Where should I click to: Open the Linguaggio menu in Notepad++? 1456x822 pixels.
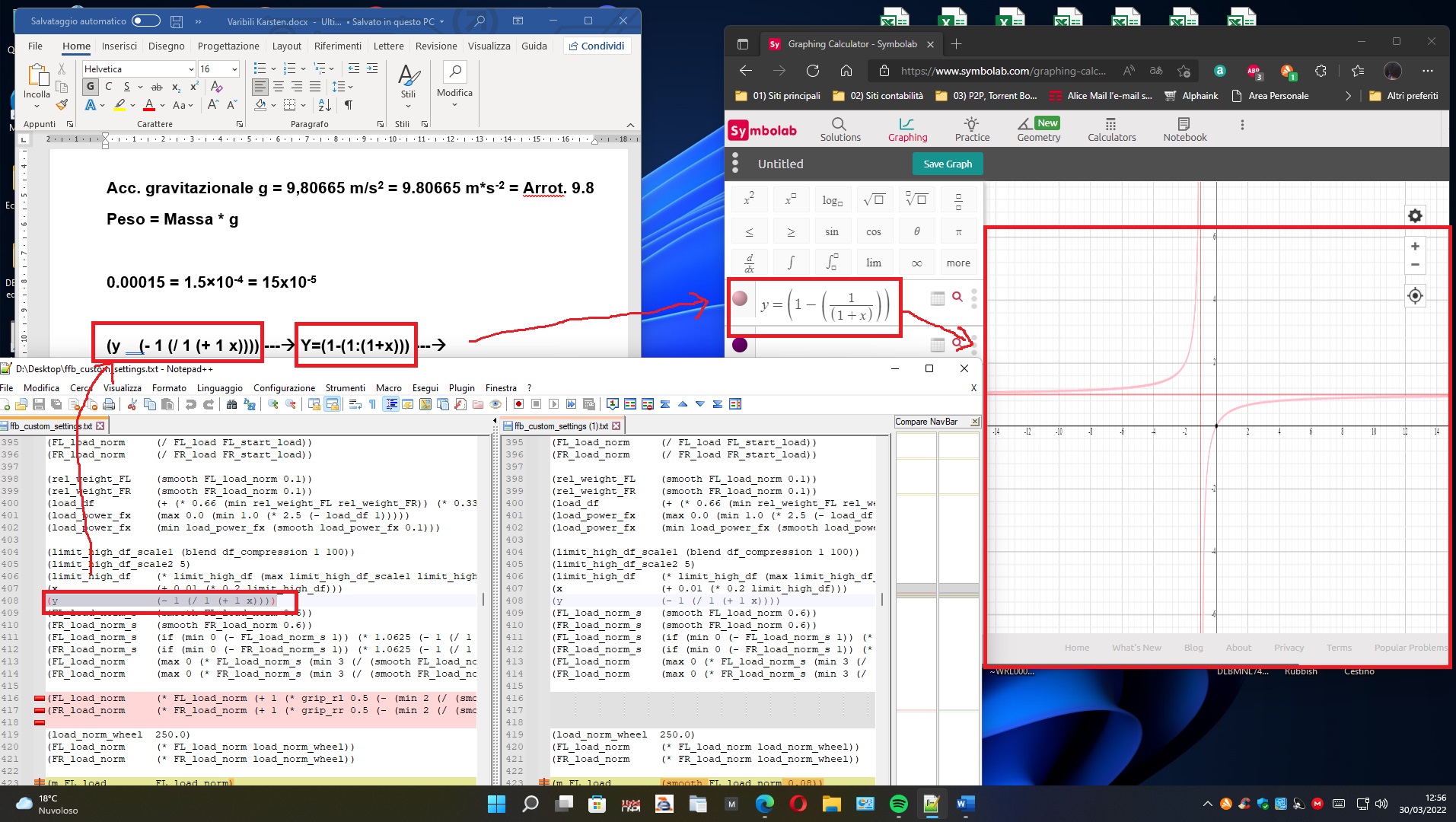click(x=220, y=388)
